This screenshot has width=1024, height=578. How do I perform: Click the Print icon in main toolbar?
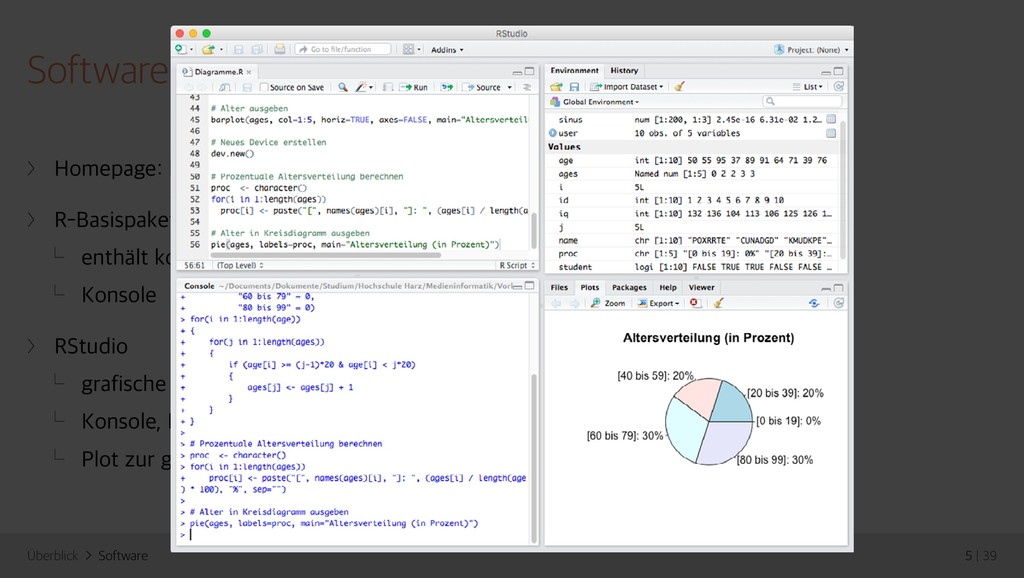[x=280, y=50]
